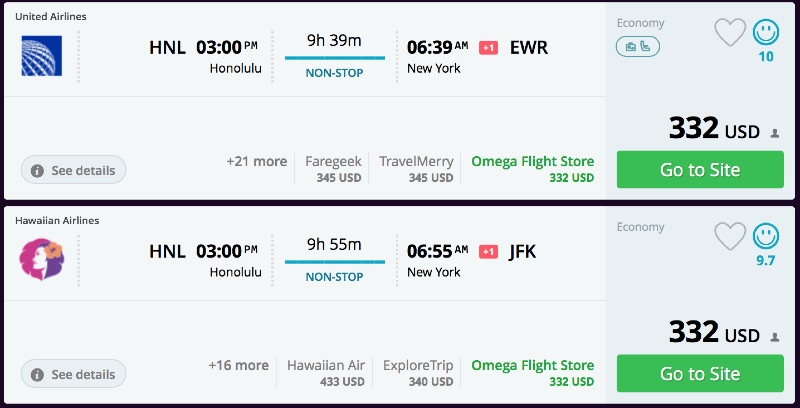Select the ExploreTrip 340 USD offer
This screenshot has height=408, width=800.
[x=418, y=373]
